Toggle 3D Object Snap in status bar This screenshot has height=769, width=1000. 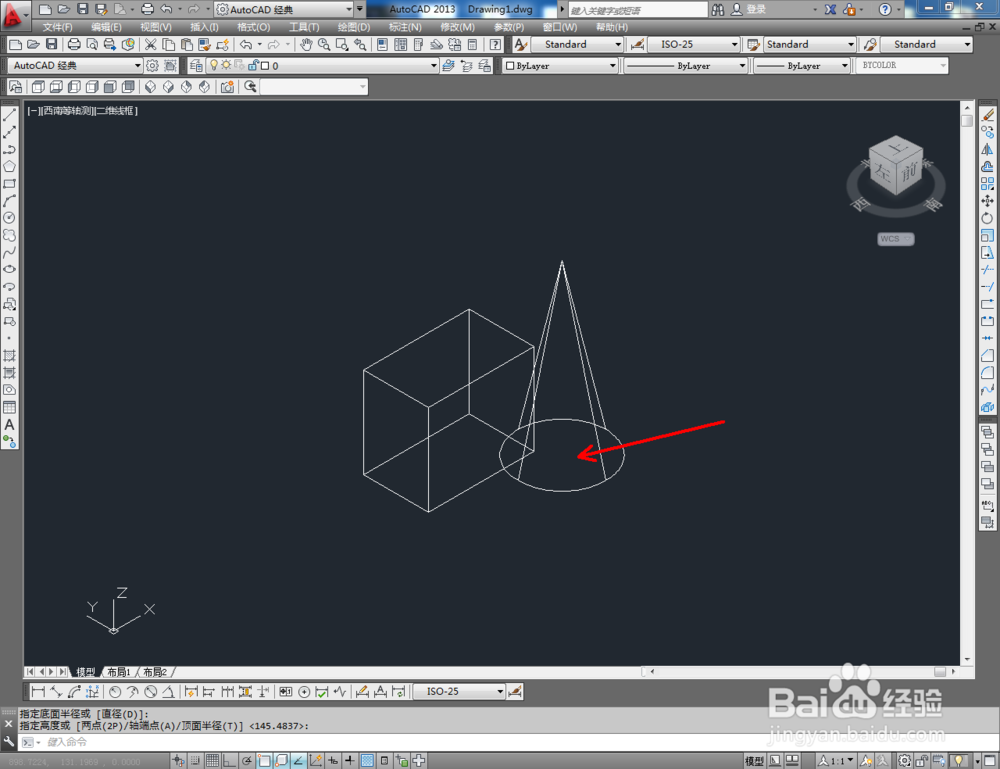(281, 761)
